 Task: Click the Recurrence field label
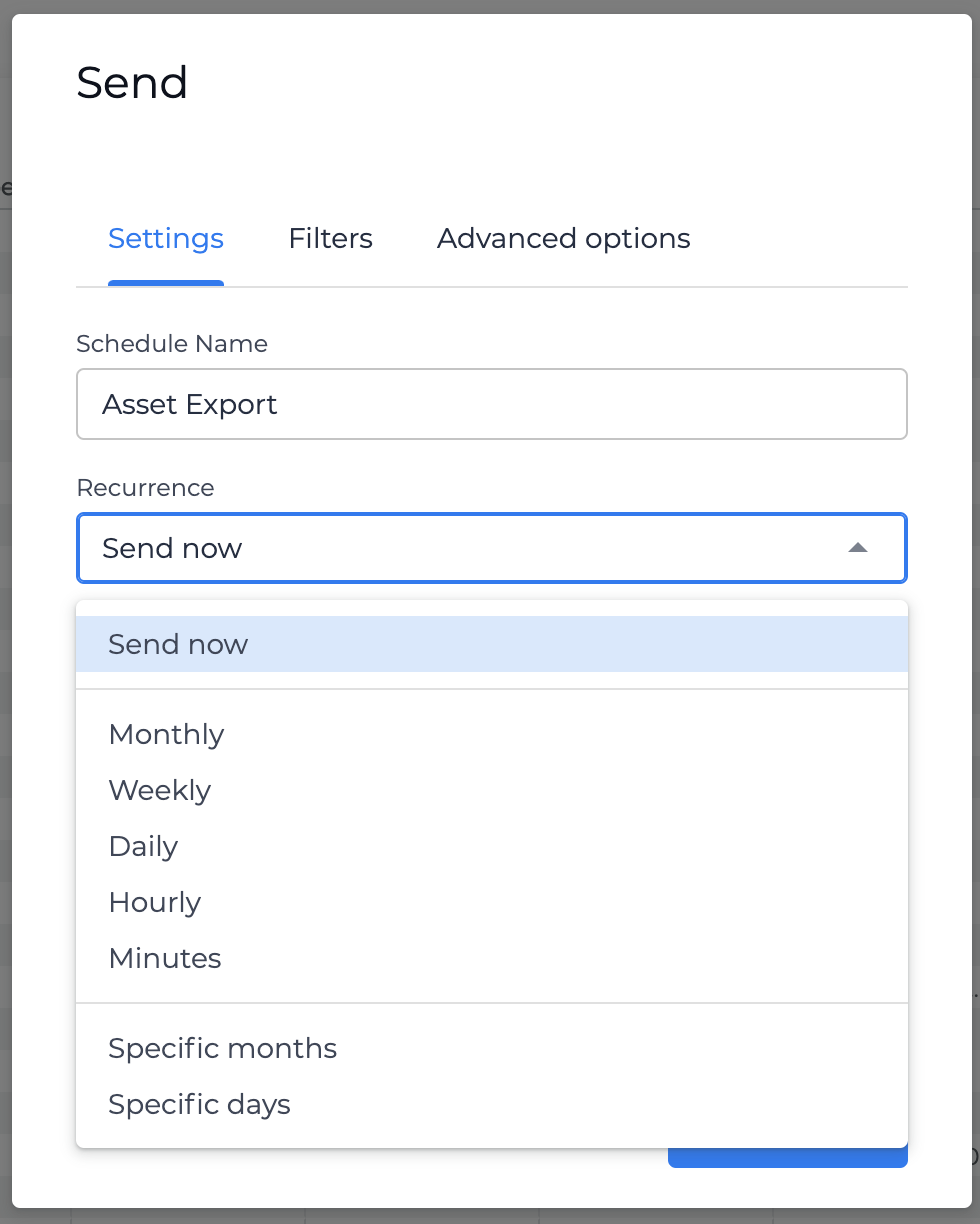pos(145,488)
